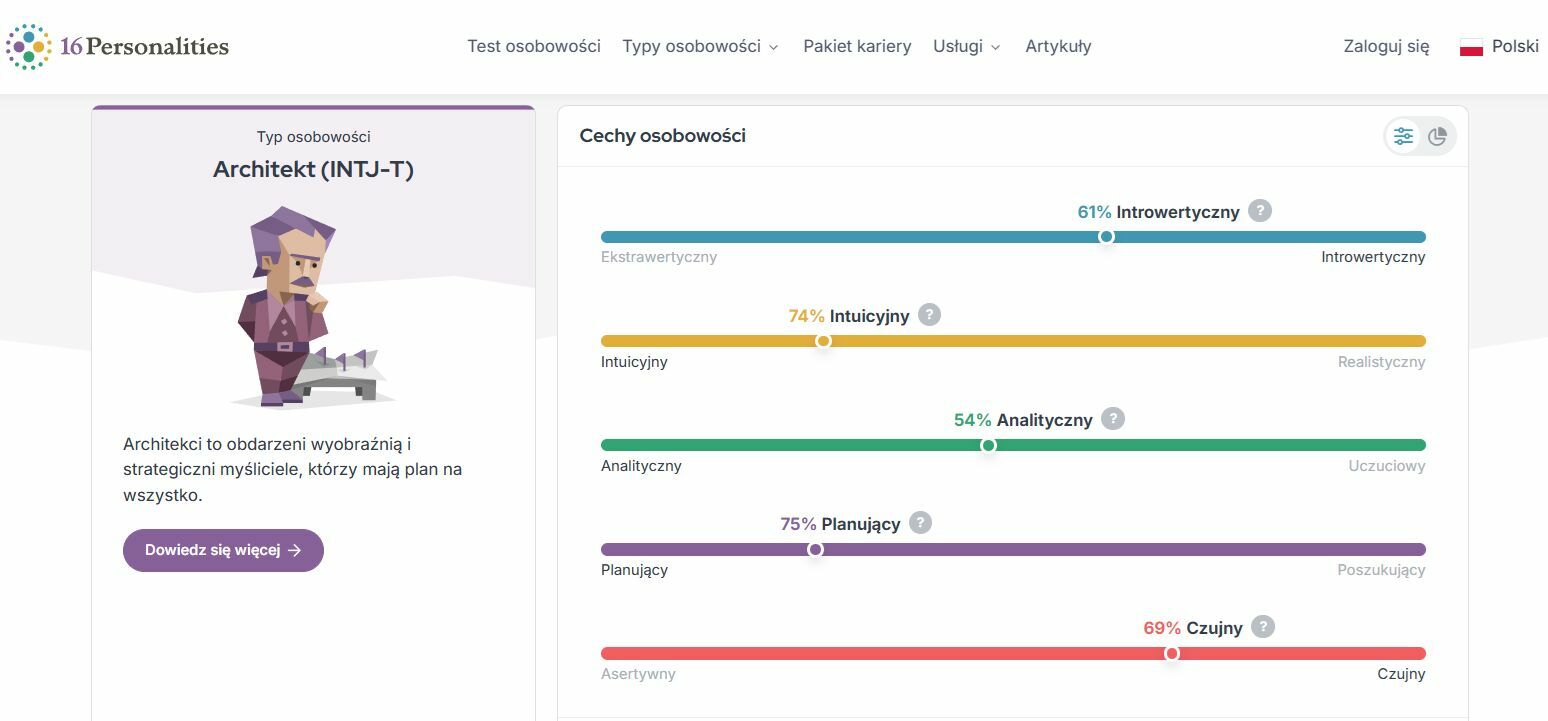Open the help tooltip for Analityczny
1548x721 pixels.
click(1112, 419)
